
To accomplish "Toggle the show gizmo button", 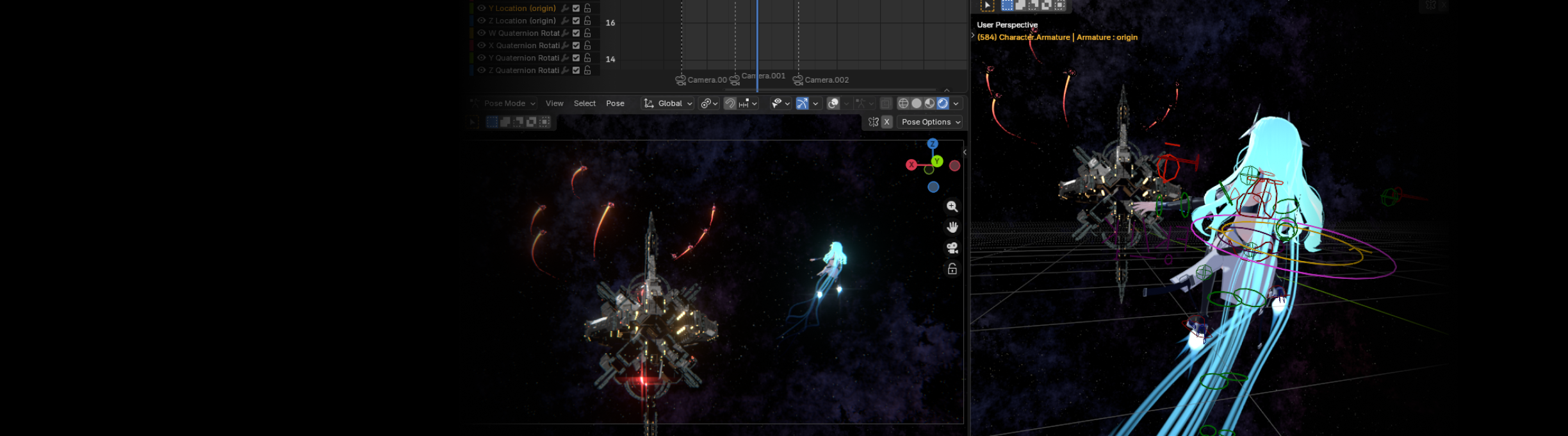I will point(802,103).
